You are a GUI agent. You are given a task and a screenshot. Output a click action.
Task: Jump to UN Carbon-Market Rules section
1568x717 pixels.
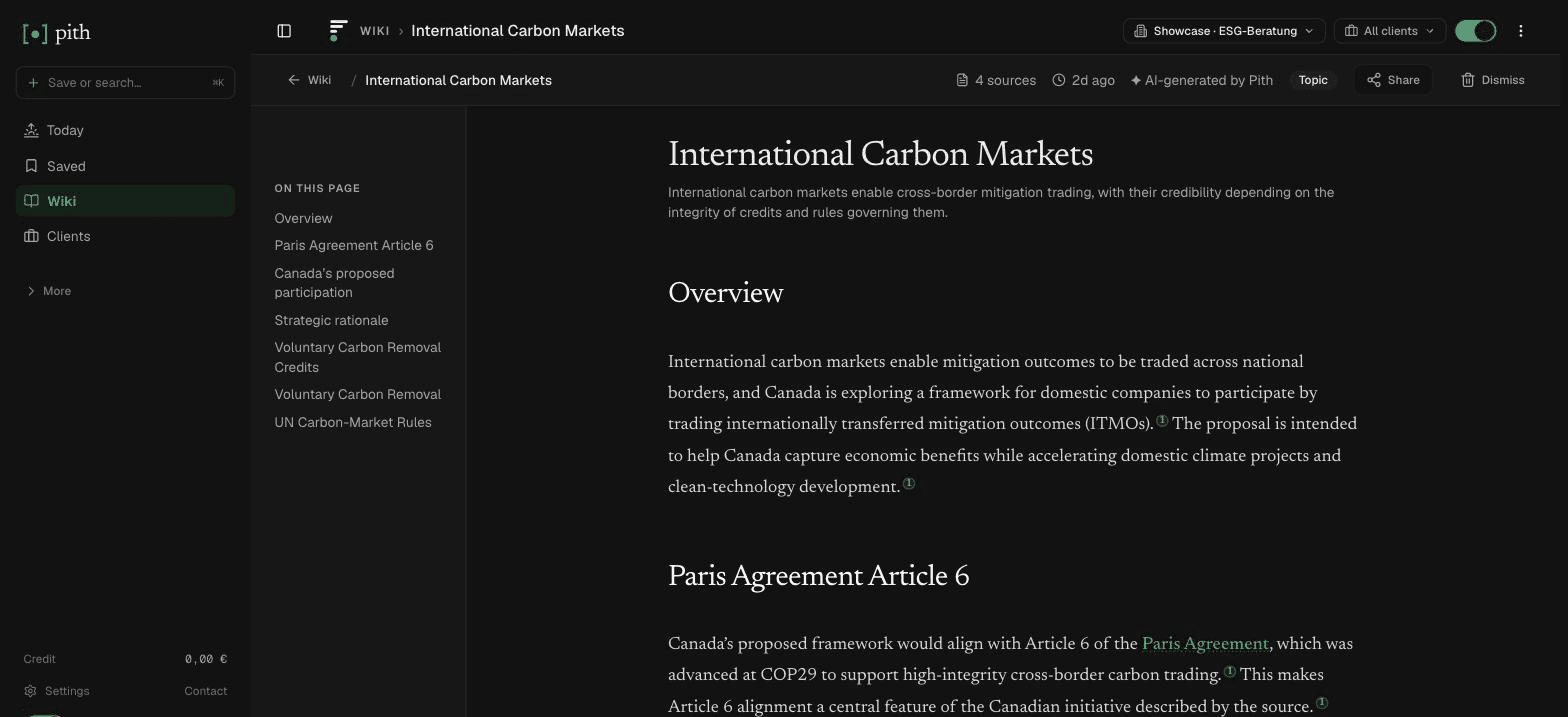coord(353,422)
